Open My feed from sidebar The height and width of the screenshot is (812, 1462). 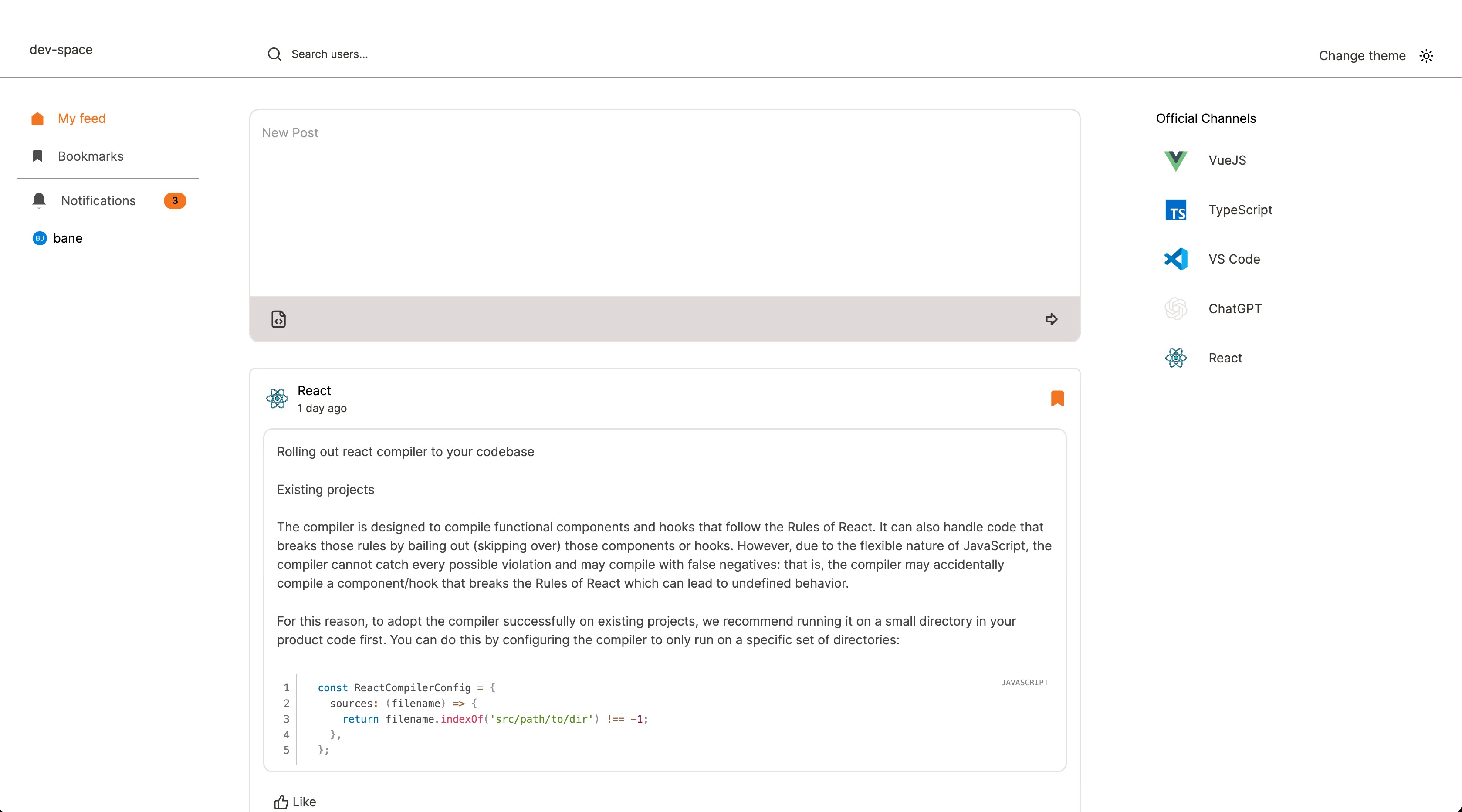[81, 118]
